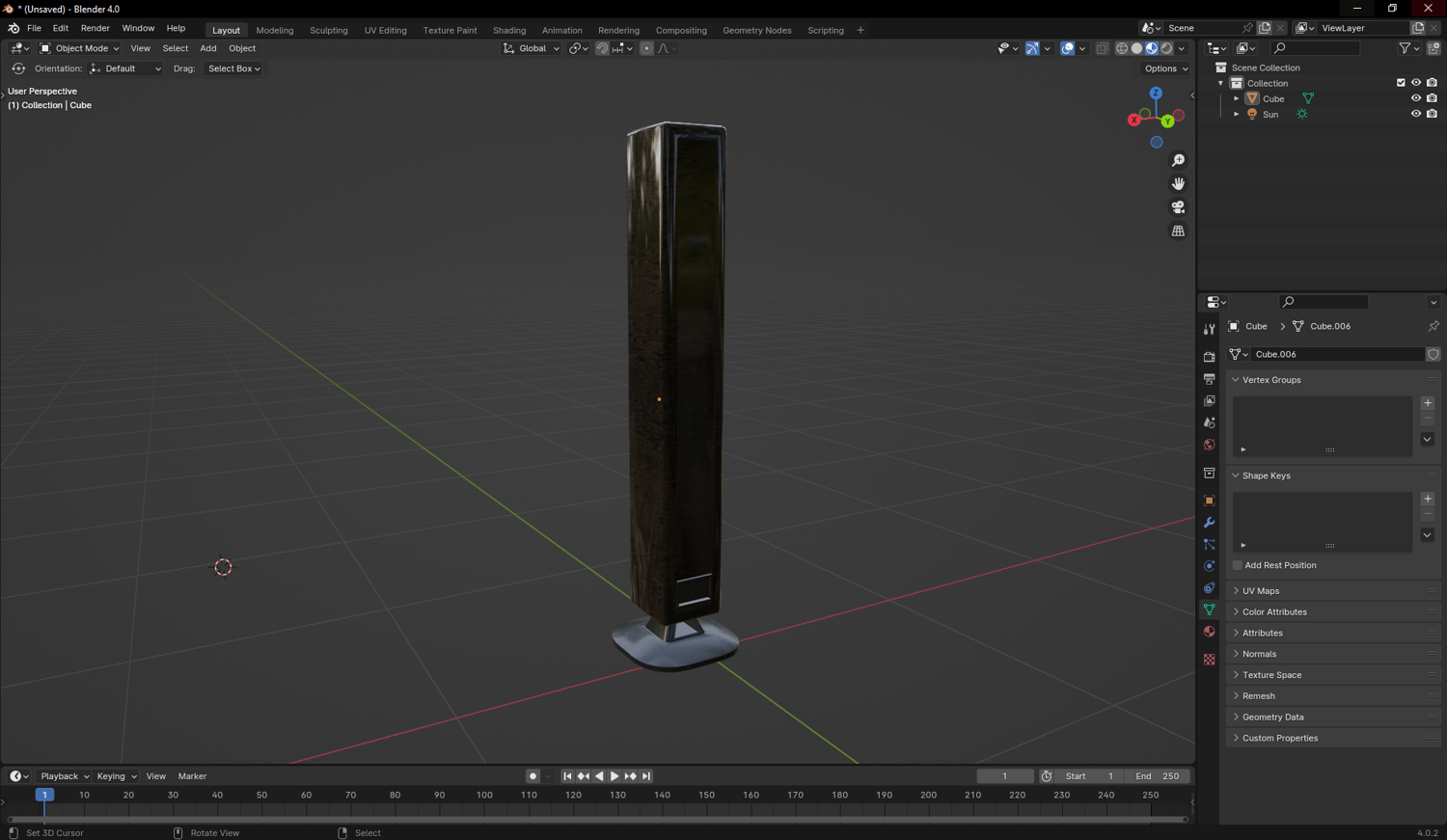Screen dimensions: 1447x840
Task: Toggle the camera view icon
Action: 1178,207
